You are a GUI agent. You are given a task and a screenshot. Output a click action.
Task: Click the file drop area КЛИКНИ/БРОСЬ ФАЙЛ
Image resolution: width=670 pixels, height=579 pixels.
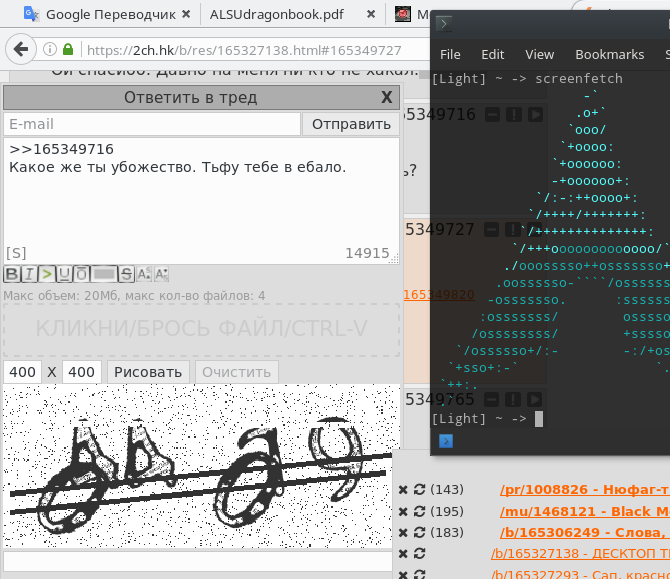coord(202,329)
